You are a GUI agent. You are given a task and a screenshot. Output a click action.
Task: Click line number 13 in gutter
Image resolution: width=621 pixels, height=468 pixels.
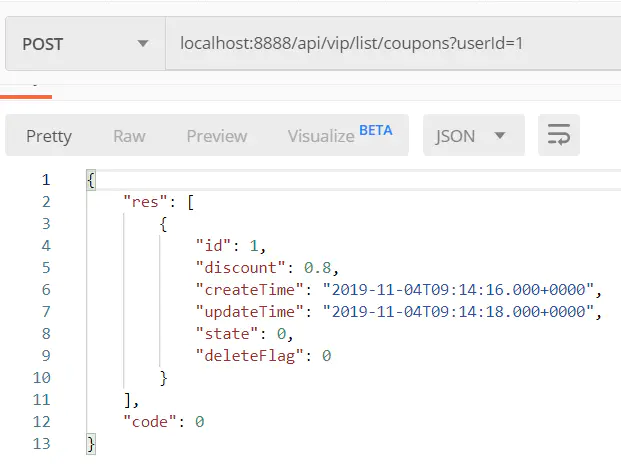[x=42, y=443]
